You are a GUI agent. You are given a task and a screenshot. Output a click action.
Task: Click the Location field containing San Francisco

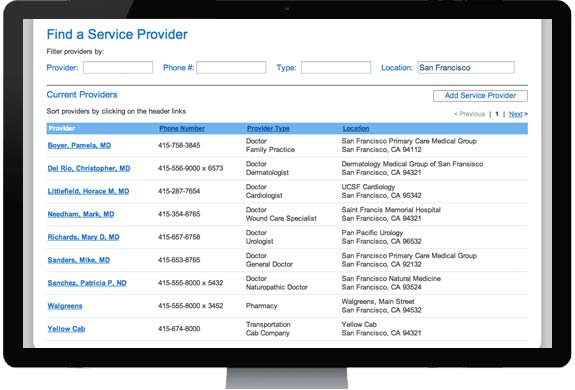pos(466,67)
